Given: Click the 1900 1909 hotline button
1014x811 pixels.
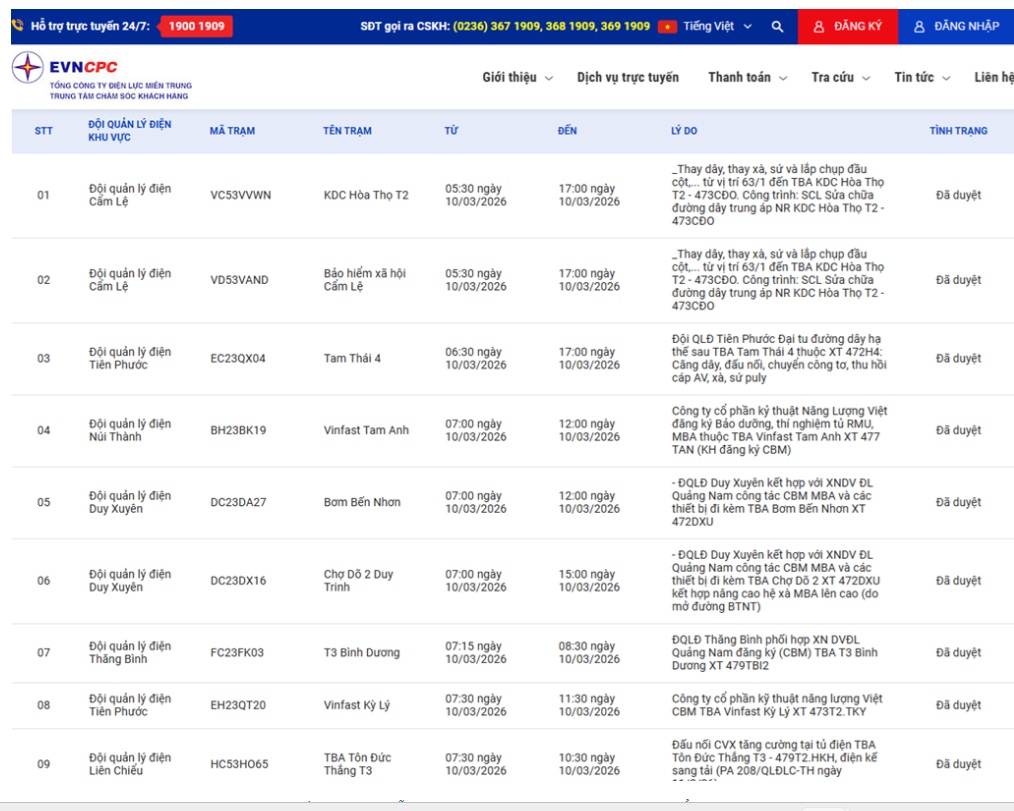Looking at the screenshot, I should click(196, 26).
